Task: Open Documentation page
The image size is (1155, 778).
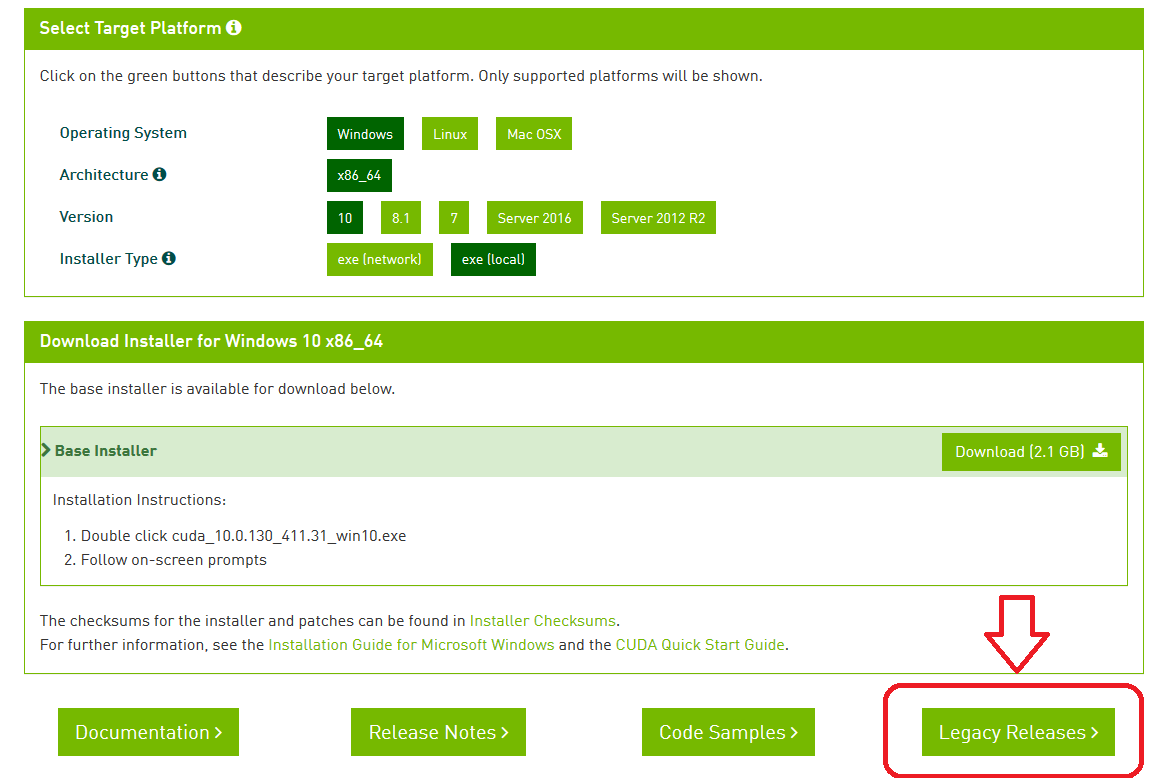Action: (149, 732)
